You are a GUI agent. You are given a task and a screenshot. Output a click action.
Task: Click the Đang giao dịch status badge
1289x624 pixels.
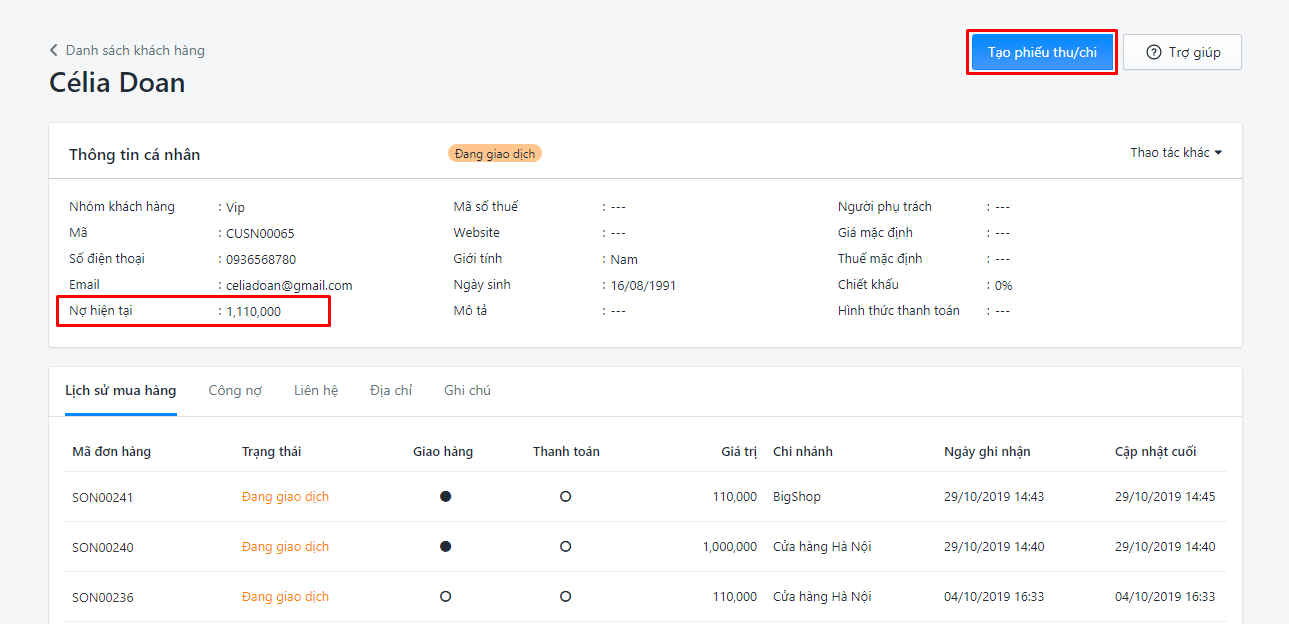pos(495,154)
